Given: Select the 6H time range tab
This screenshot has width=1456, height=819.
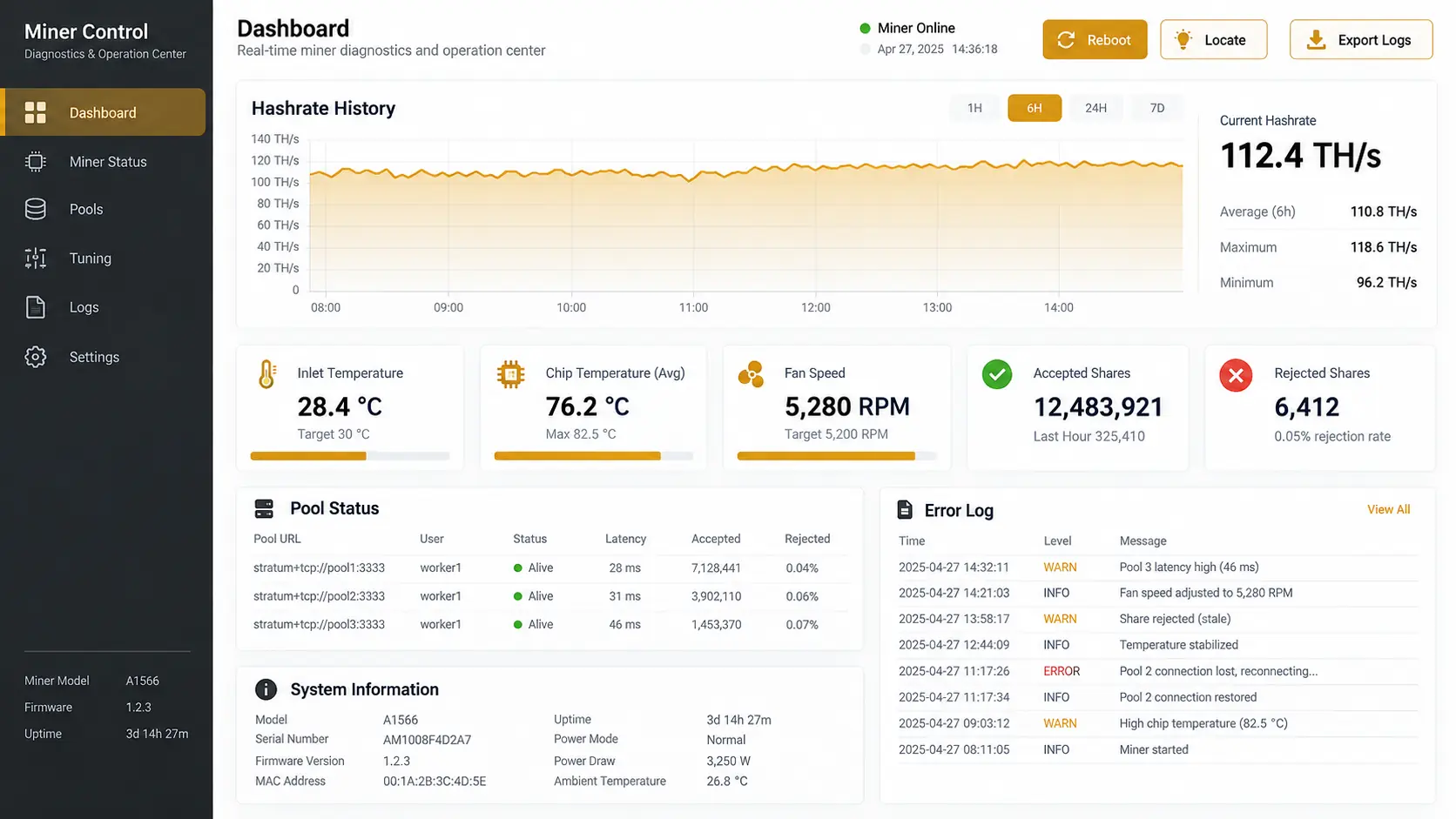Looking at the screenshot, I should click(x=1035, y=108).
